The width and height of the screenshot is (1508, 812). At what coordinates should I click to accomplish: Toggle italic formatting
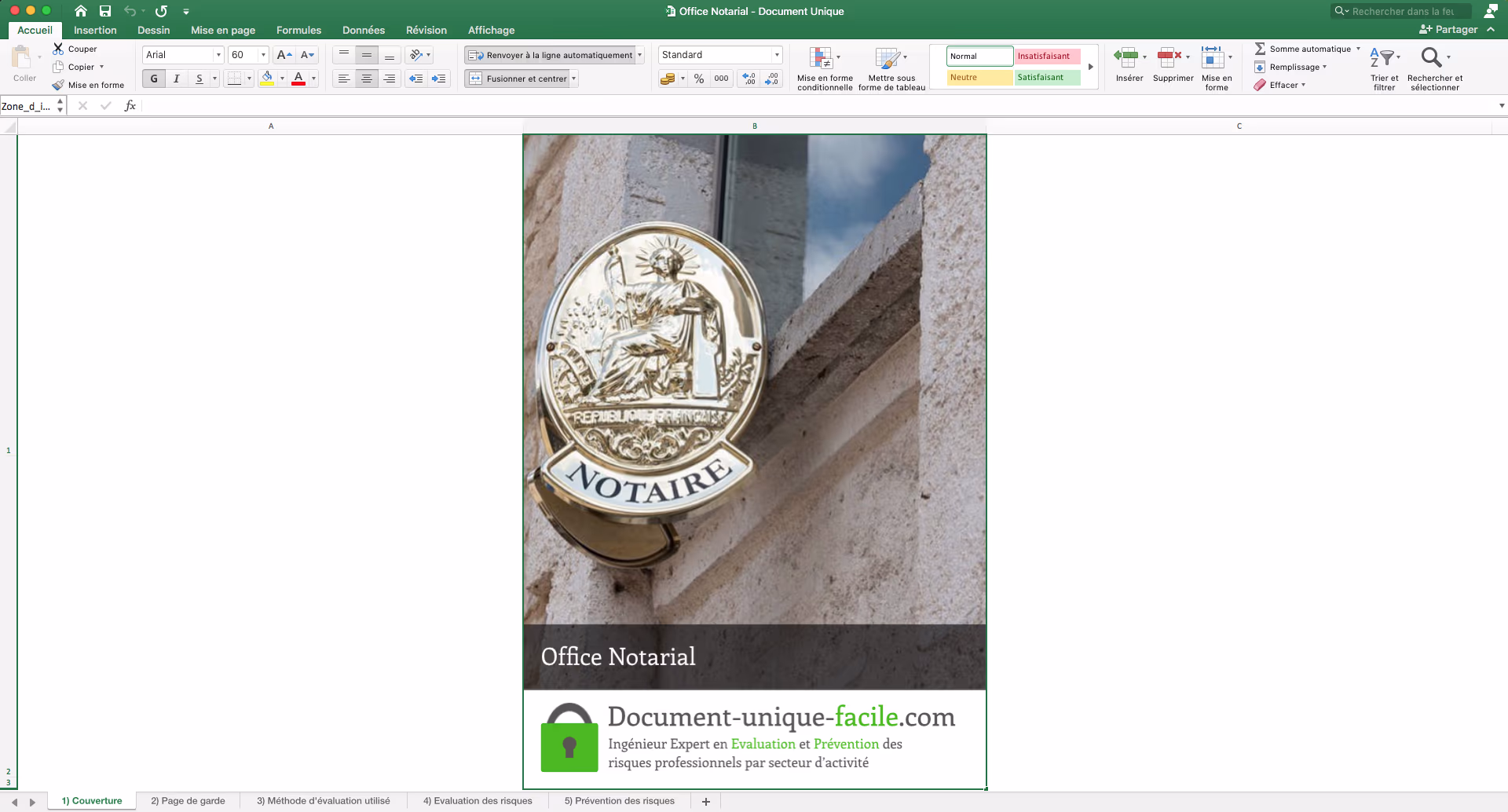(177, 79)
